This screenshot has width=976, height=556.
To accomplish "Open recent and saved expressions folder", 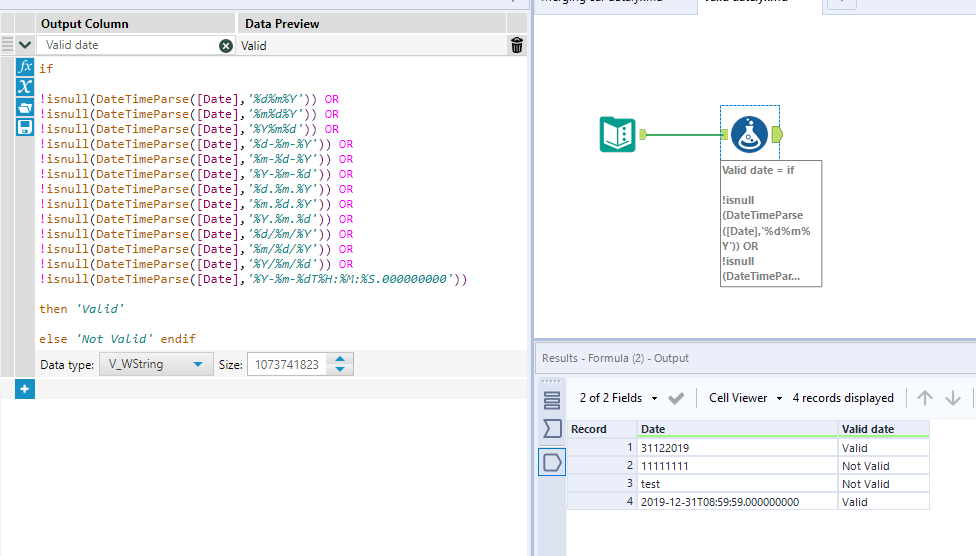I will [25, 107].
